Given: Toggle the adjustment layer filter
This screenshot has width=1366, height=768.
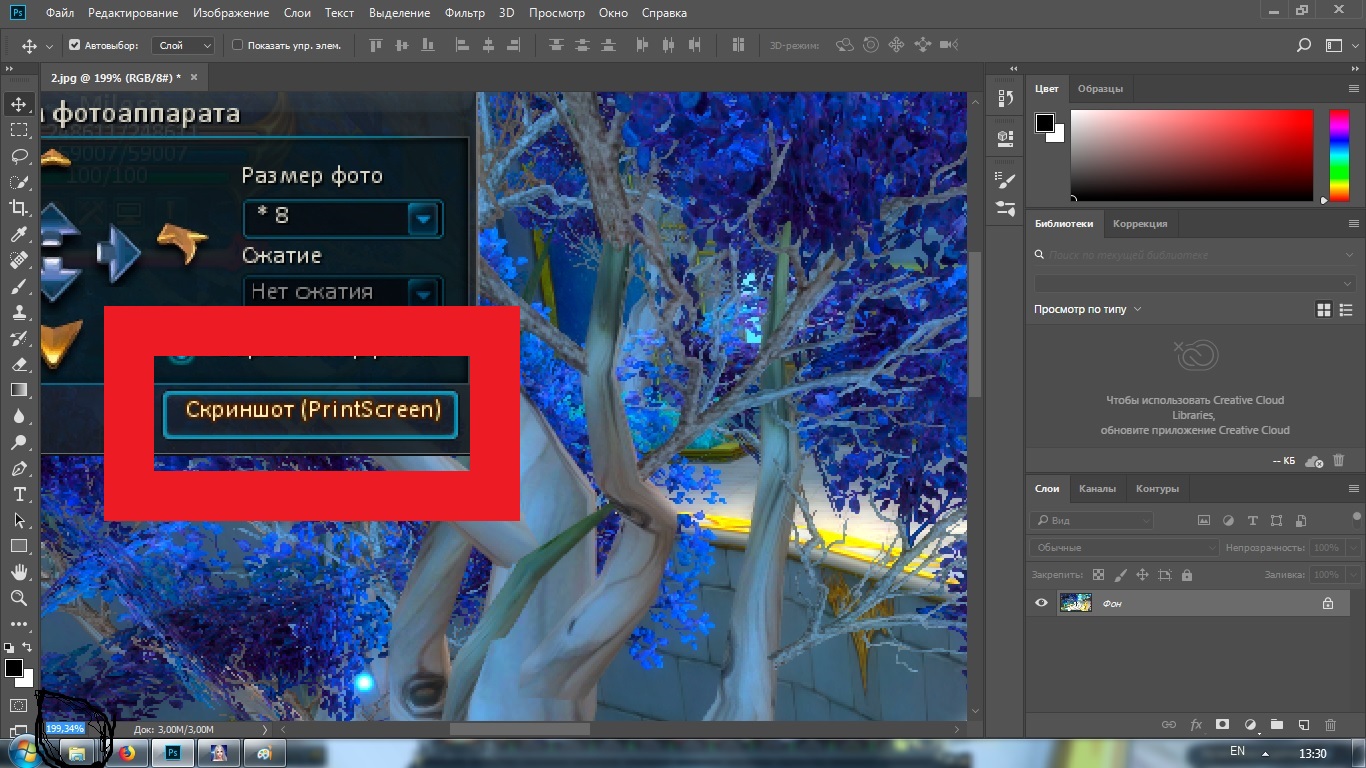Looking at the screenshot, I should tap(1228, 520).
